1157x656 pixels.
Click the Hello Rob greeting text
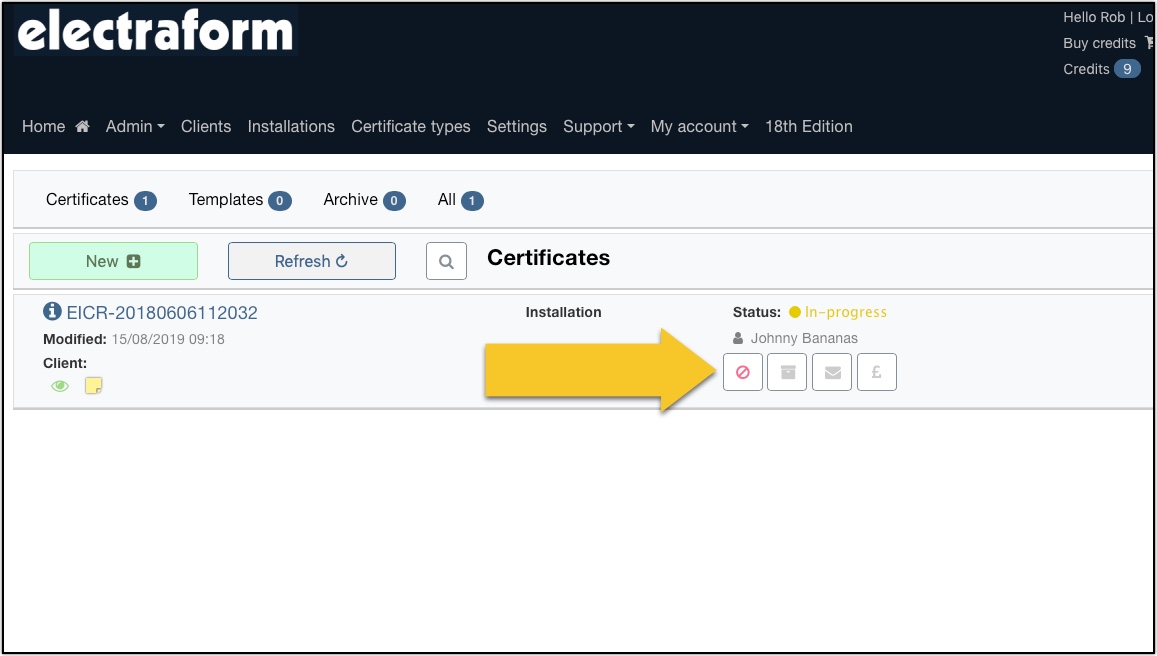1094,17
